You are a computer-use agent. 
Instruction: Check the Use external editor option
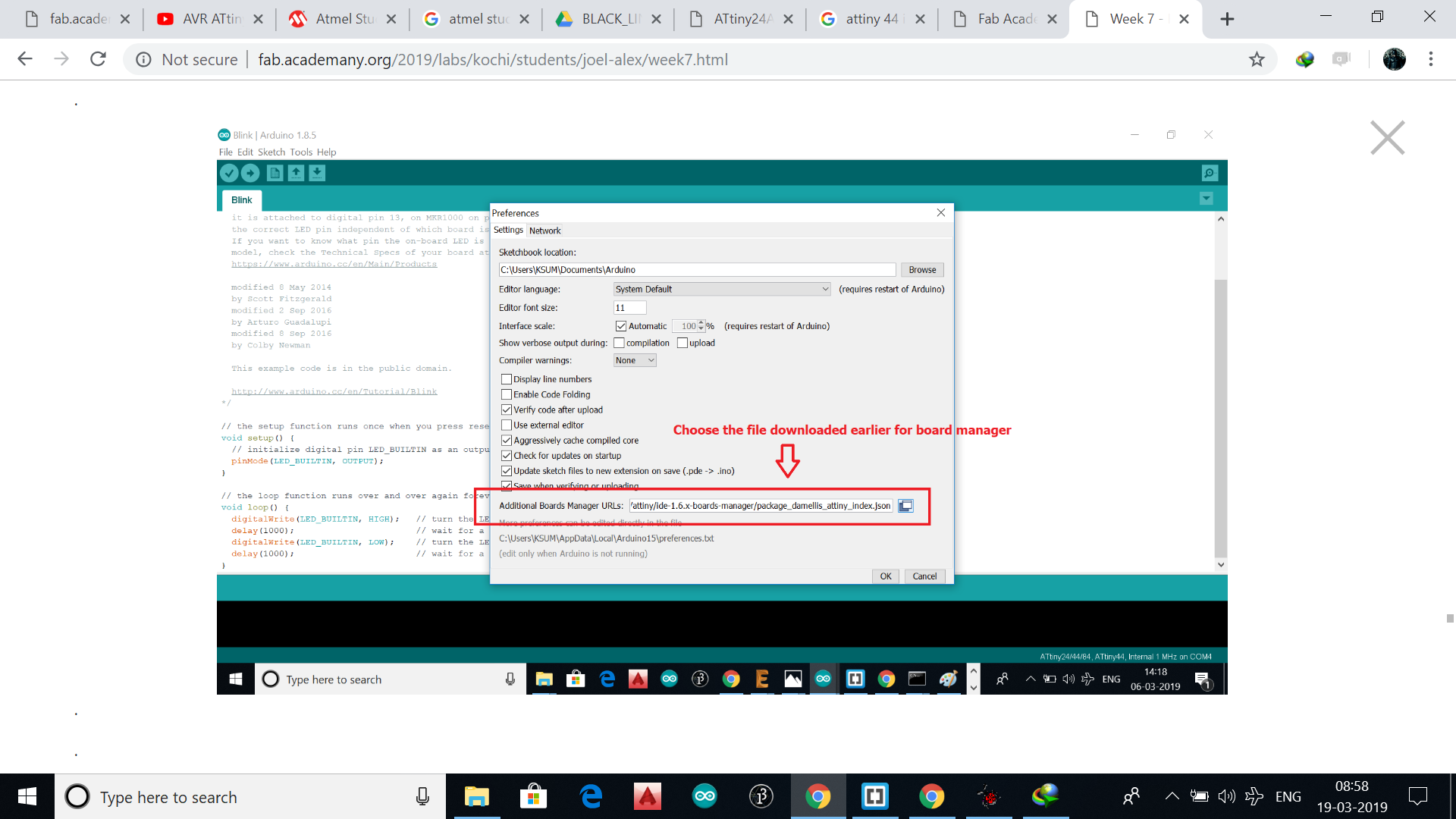point(507,425)
